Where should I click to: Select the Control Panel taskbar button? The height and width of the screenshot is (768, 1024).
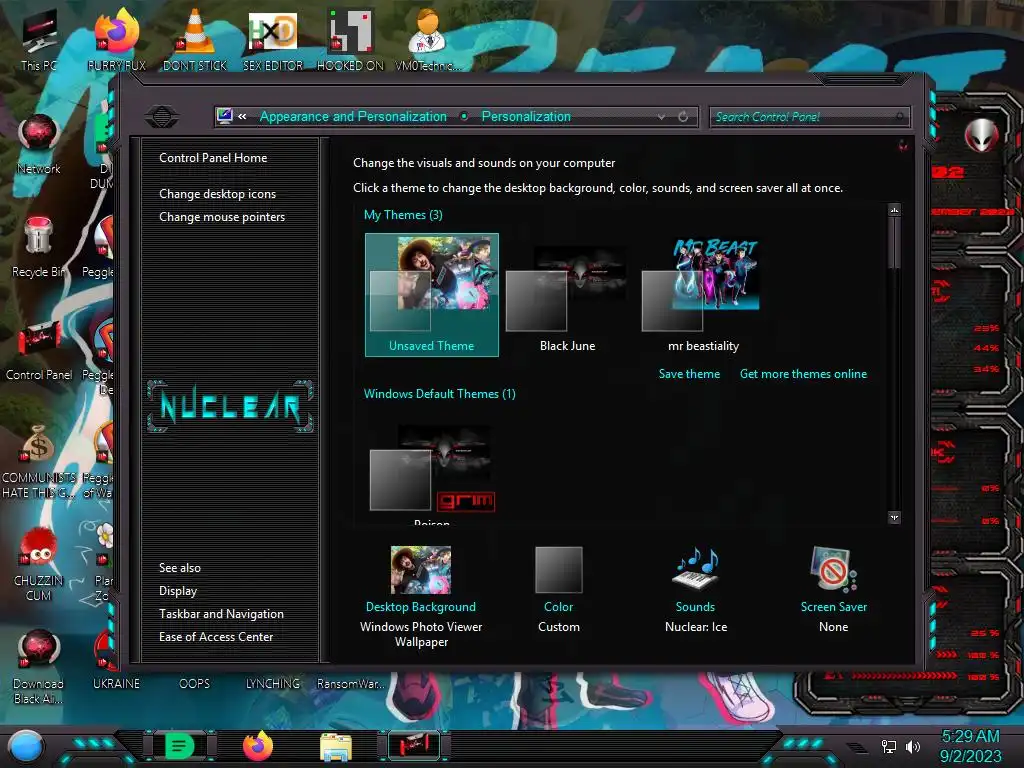[x=414, y=746]
